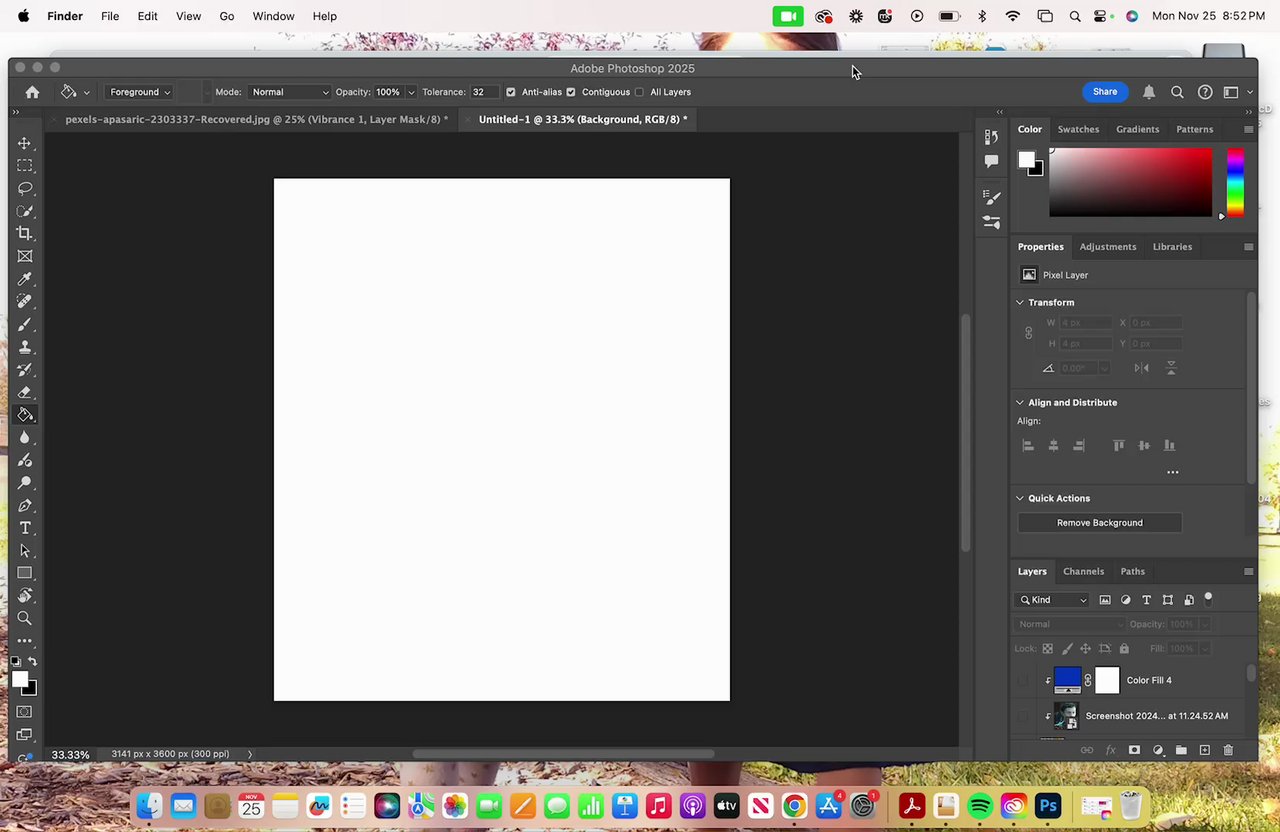Create a new layer
Screen dimensions: 1280x832
[1205, 750]
